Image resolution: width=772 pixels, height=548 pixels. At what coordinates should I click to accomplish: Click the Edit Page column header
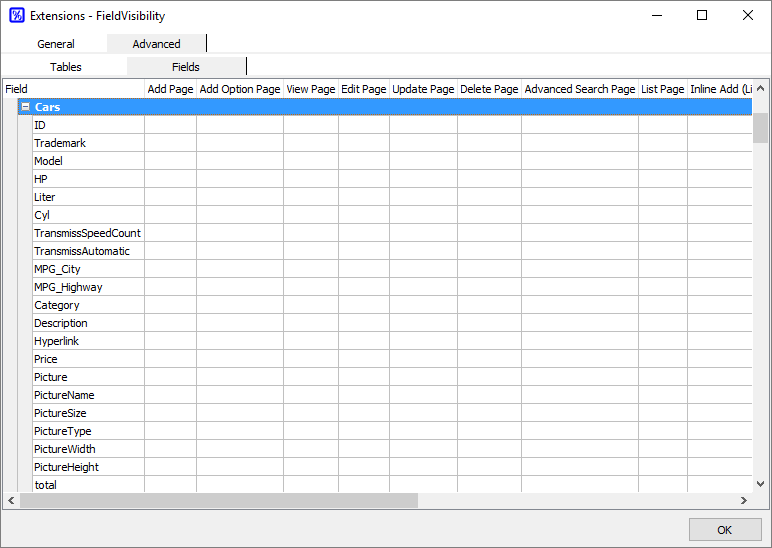[x=364, y=89]
